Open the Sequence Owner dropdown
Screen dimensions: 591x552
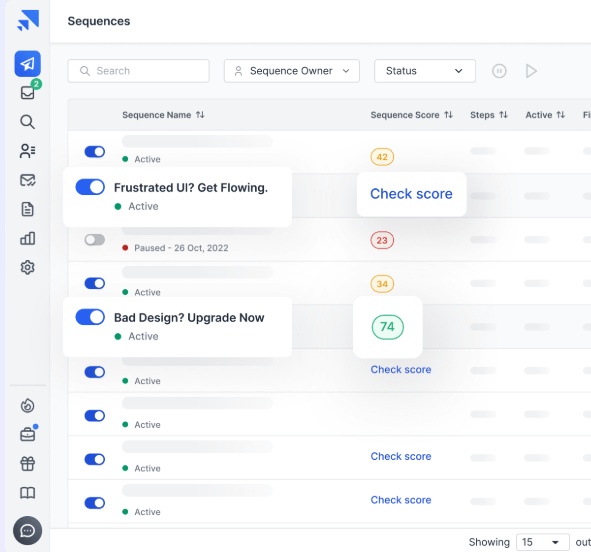pos(292,71)
